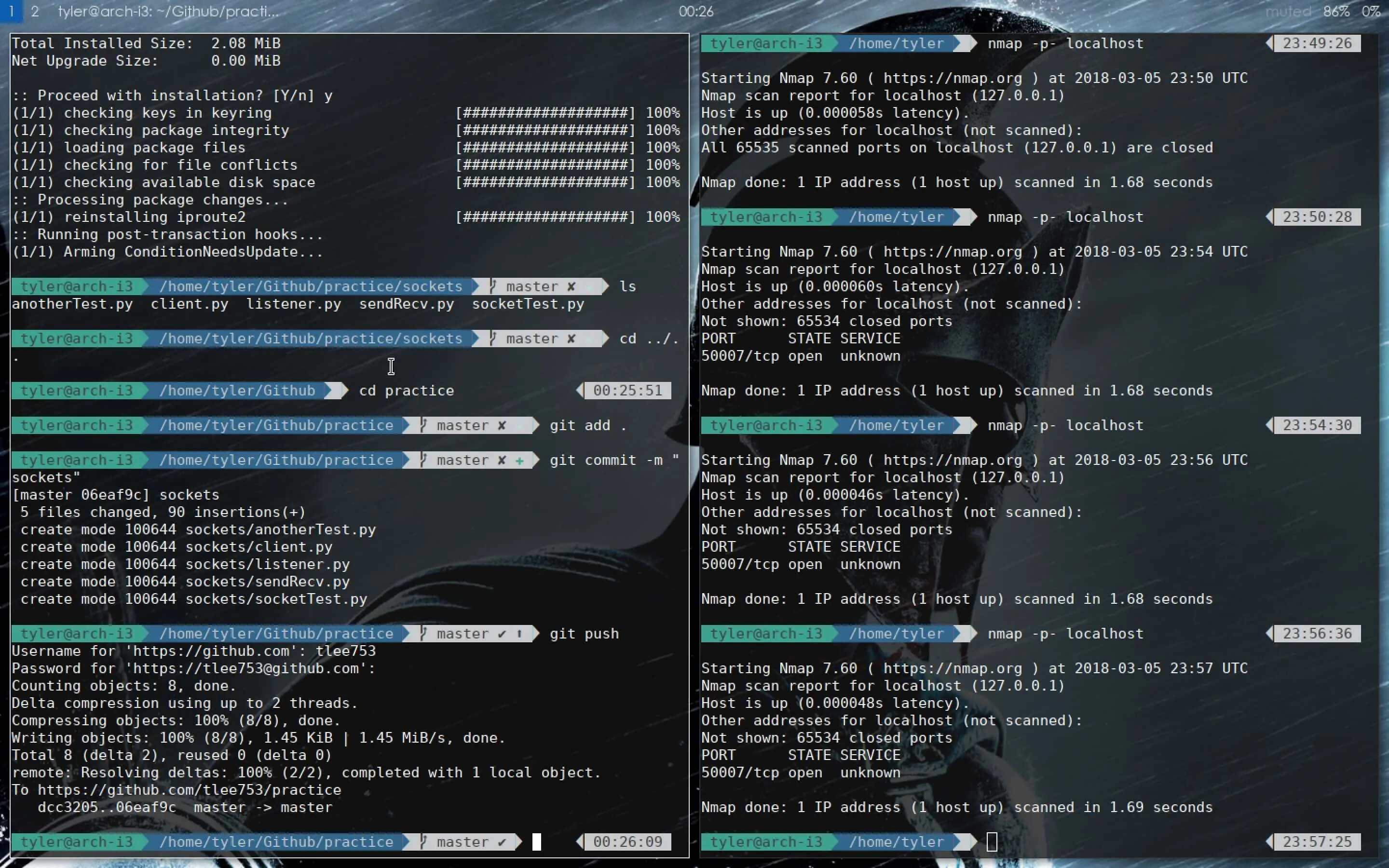This screenshot has height=868, width=1389.
Task: Focus the hollow cursor in right terminal
Action: tap(992, 841)
